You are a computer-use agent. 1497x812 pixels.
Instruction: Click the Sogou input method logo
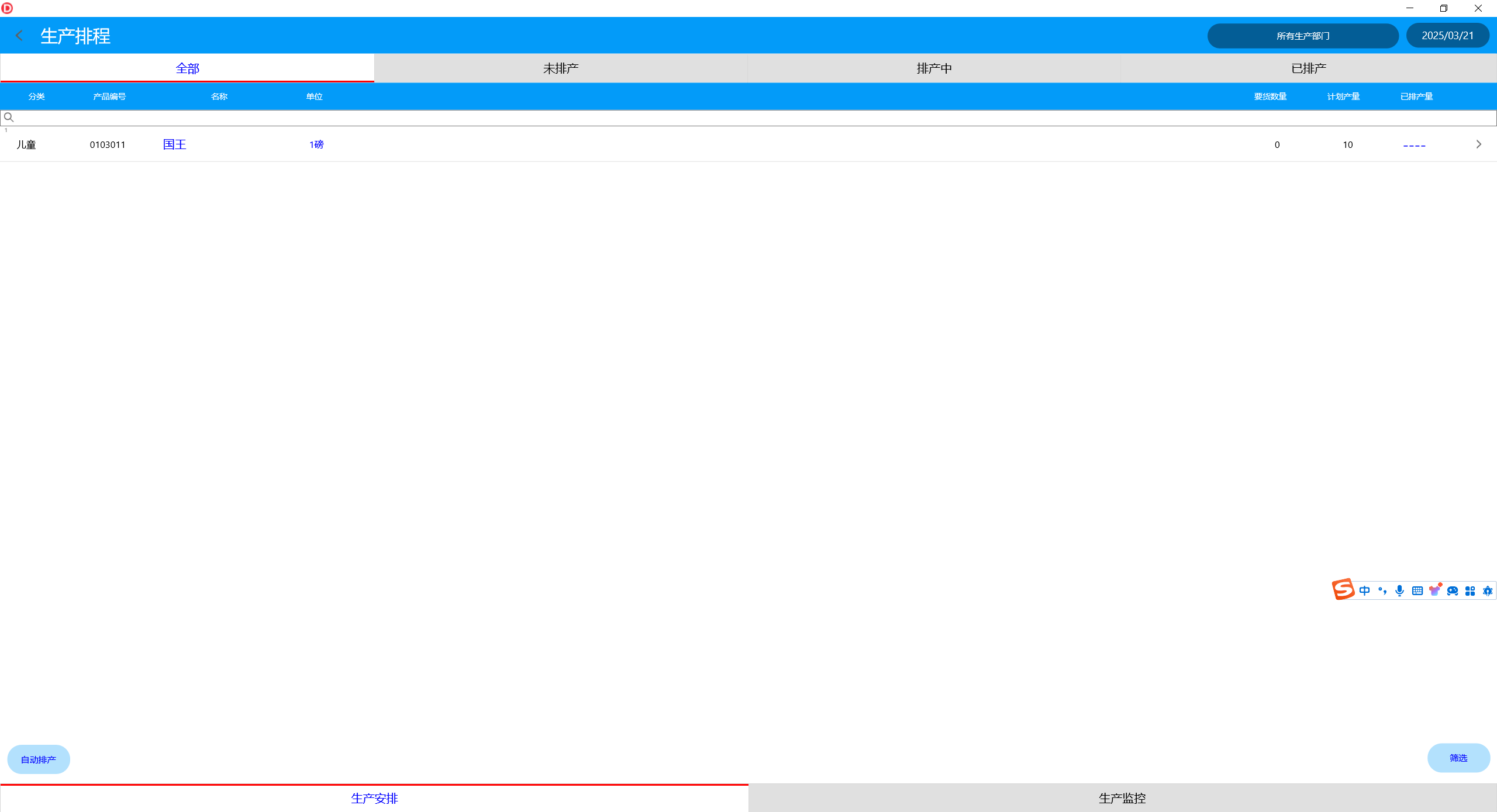tap(1343, 589)
